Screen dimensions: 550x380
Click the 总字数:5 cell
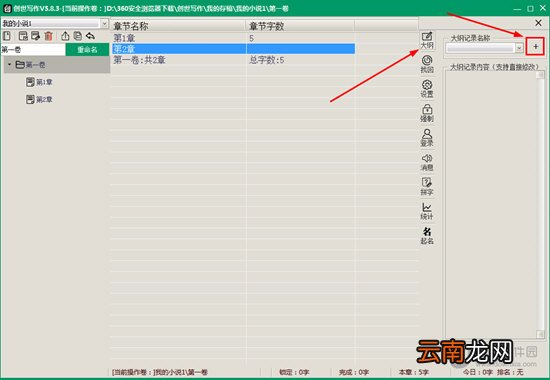click(267, 60)
